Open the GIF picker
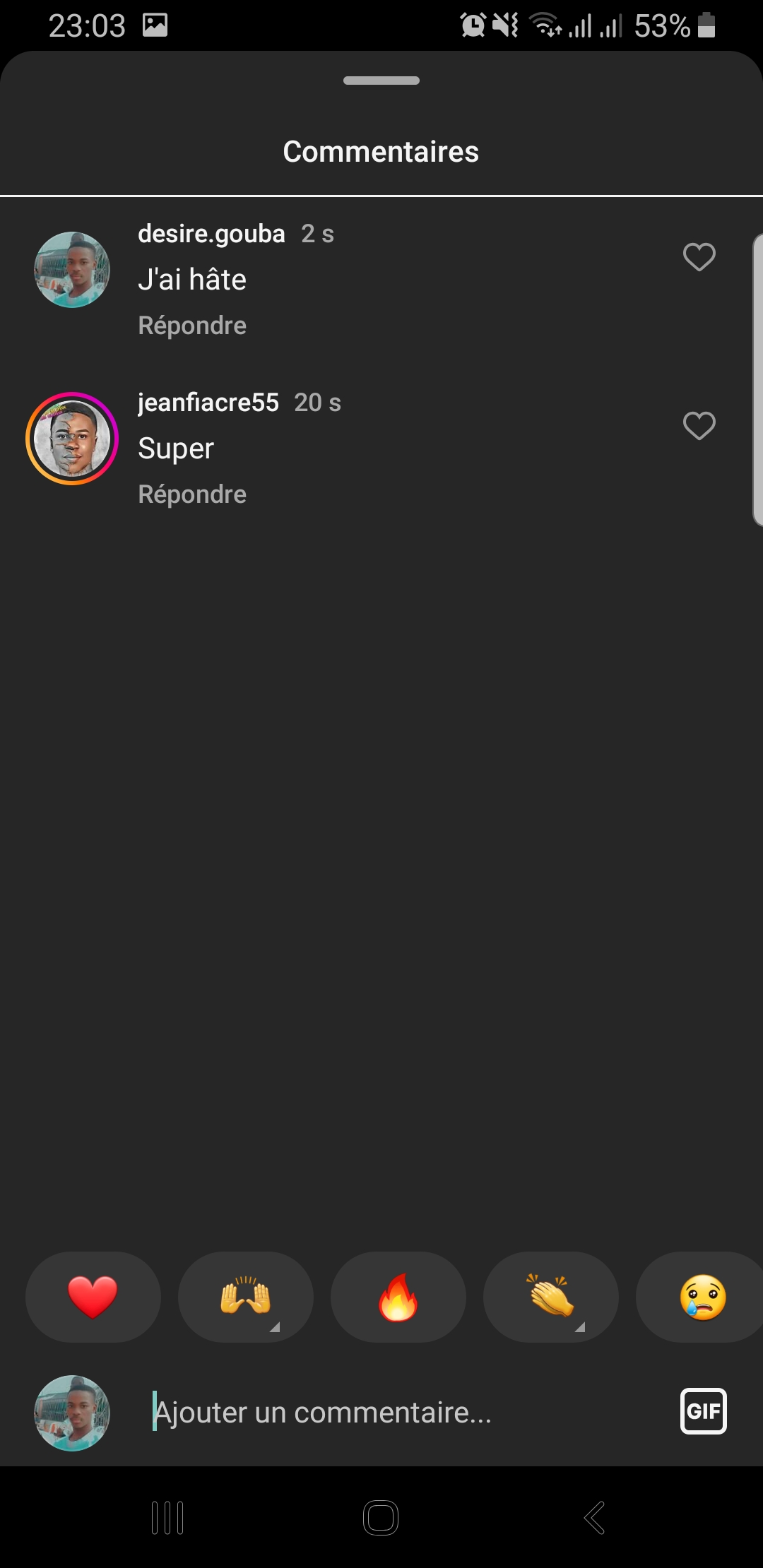Screen dimensions: 763x1568 703,1411
